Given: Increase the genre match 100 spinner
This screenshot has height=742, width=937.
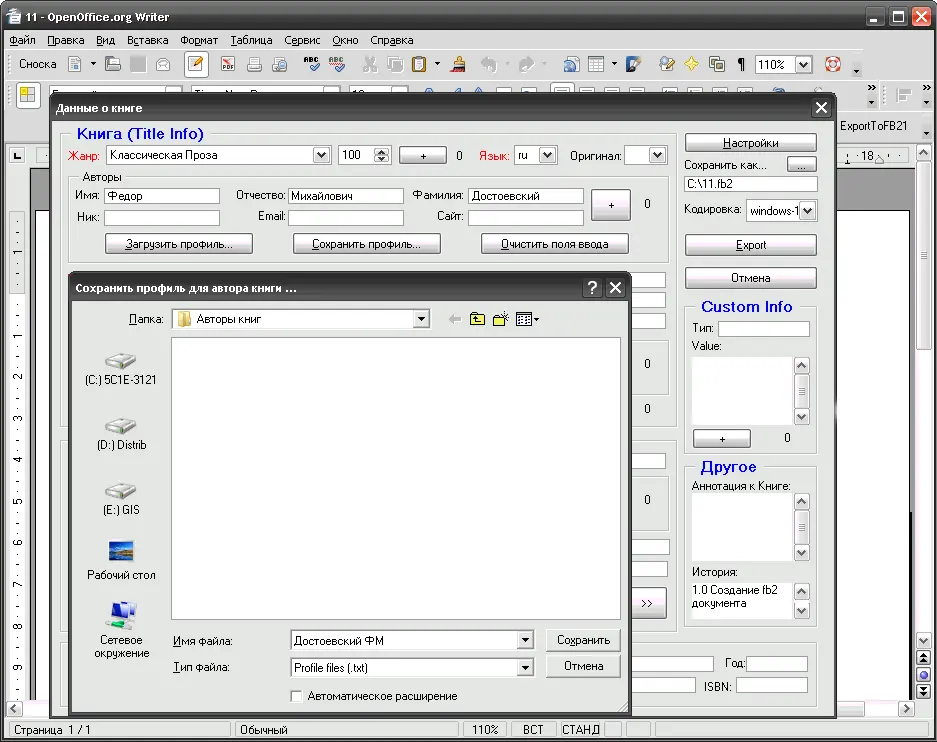Looking at the screenshot, I should click(381, 151).
